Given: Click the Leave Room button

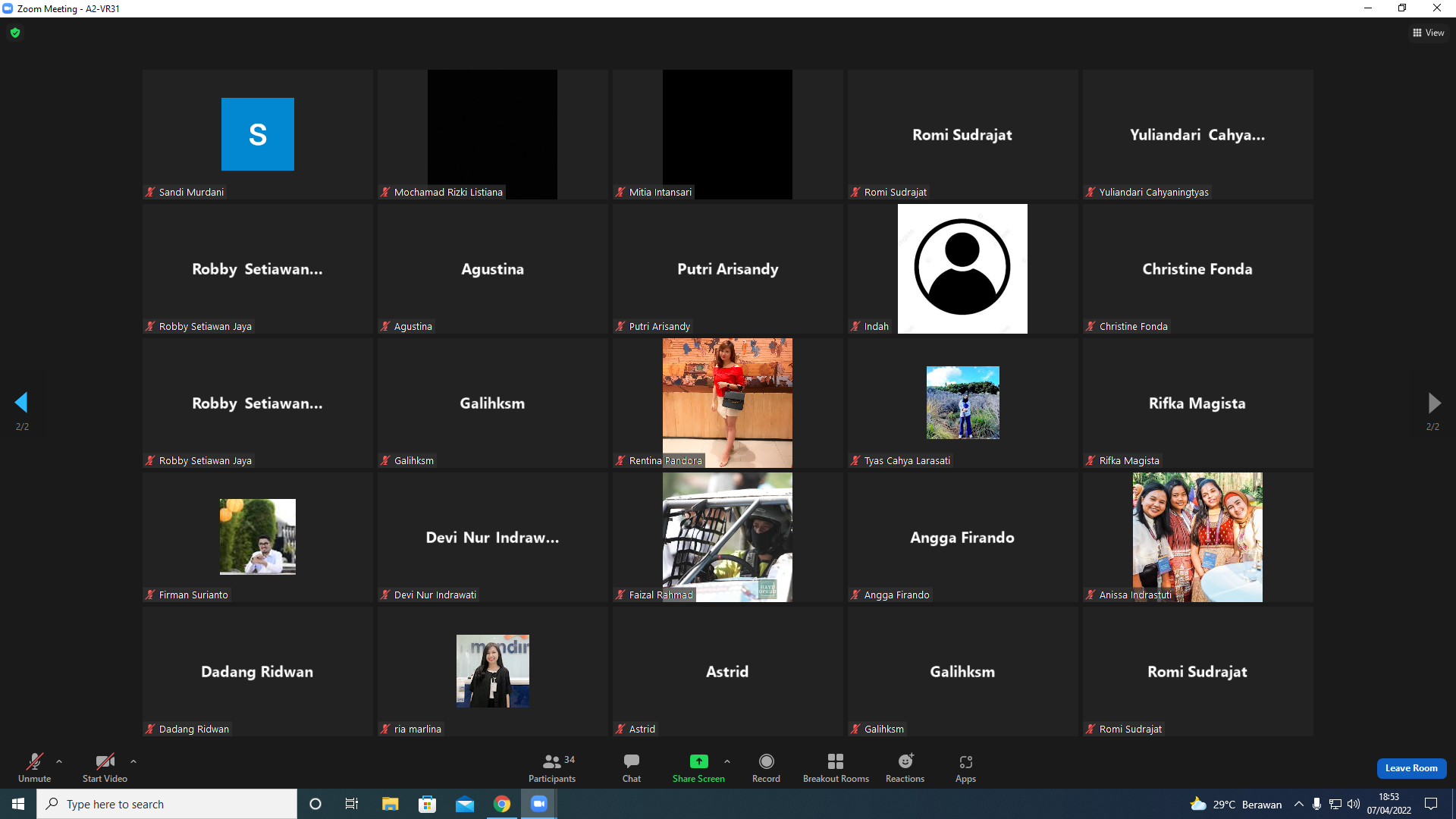Looking at the screenshot, I should point(1411,768).
